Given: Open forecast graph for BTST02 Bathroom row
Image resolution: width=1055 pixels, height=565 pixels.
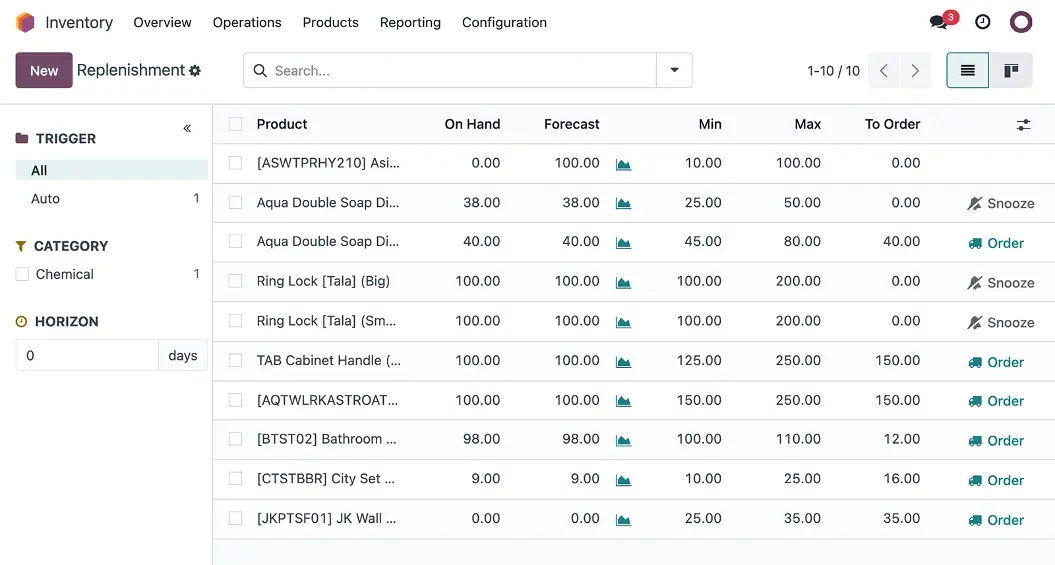Looking at the screenshot, I should [624, 441].
